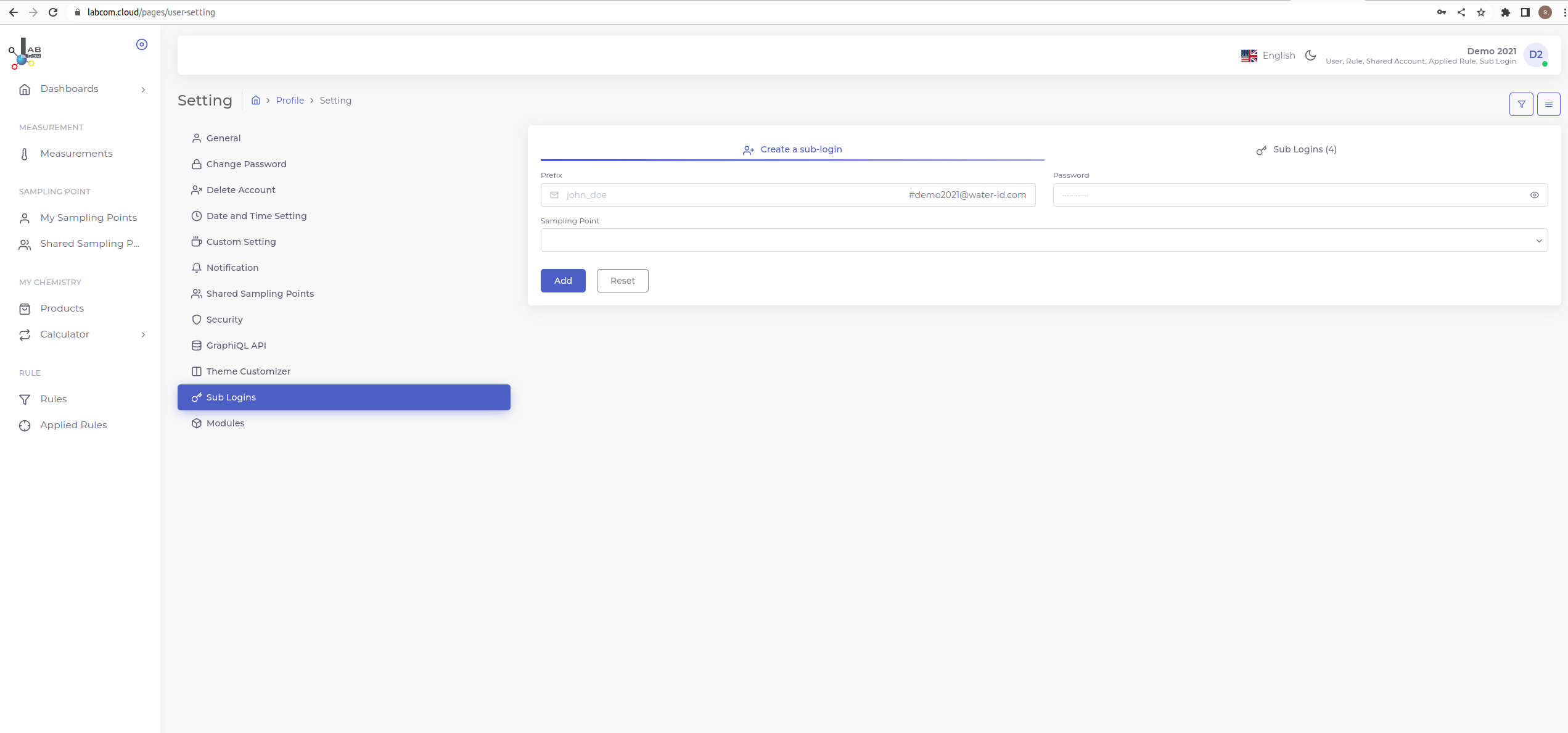Expand the Dashboards chevron arrow
This screenshot has height=733, width=1568.
tap(143, 89)
